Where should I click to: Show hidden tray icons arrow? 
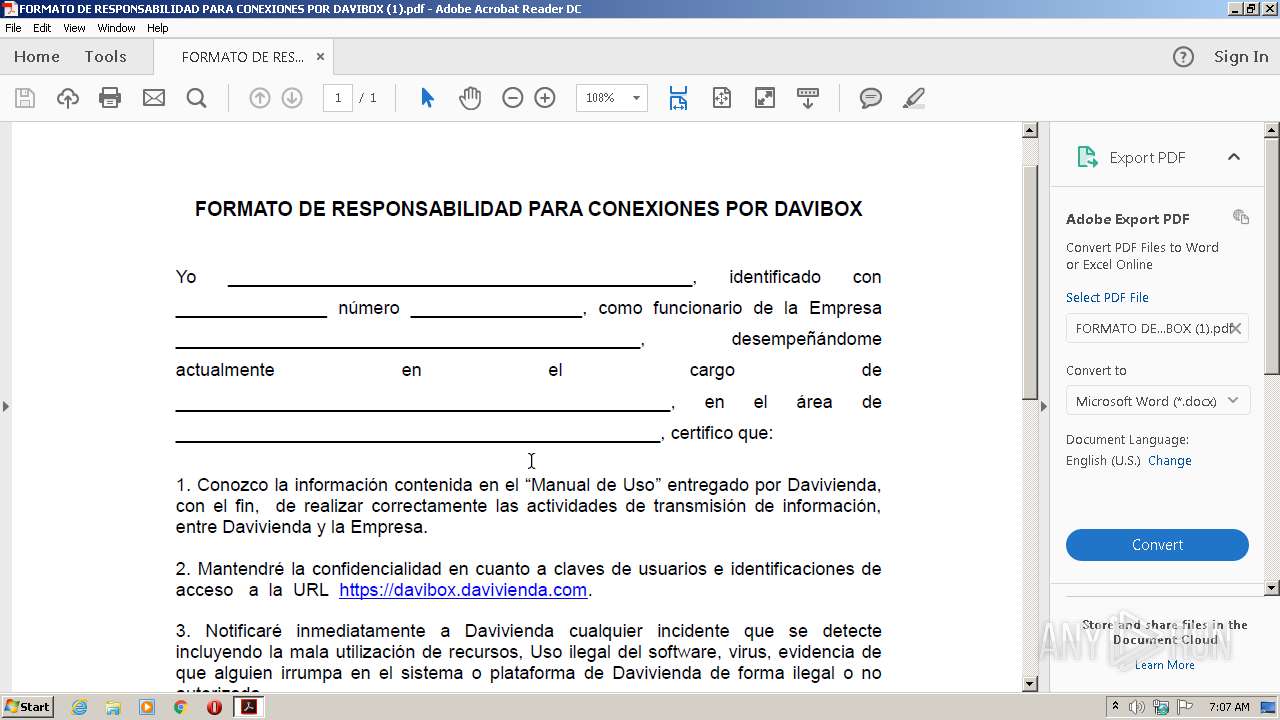pos(1115,707)
